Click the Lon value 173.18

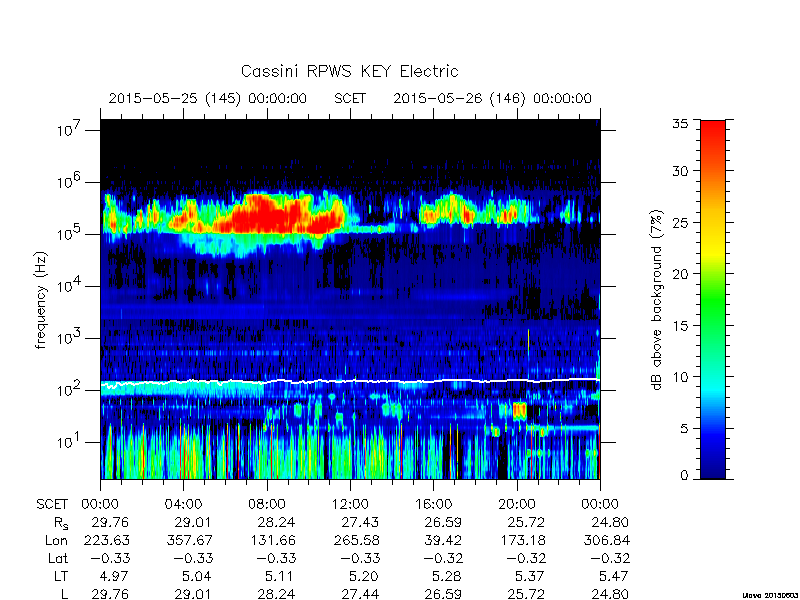coord(522,540)
